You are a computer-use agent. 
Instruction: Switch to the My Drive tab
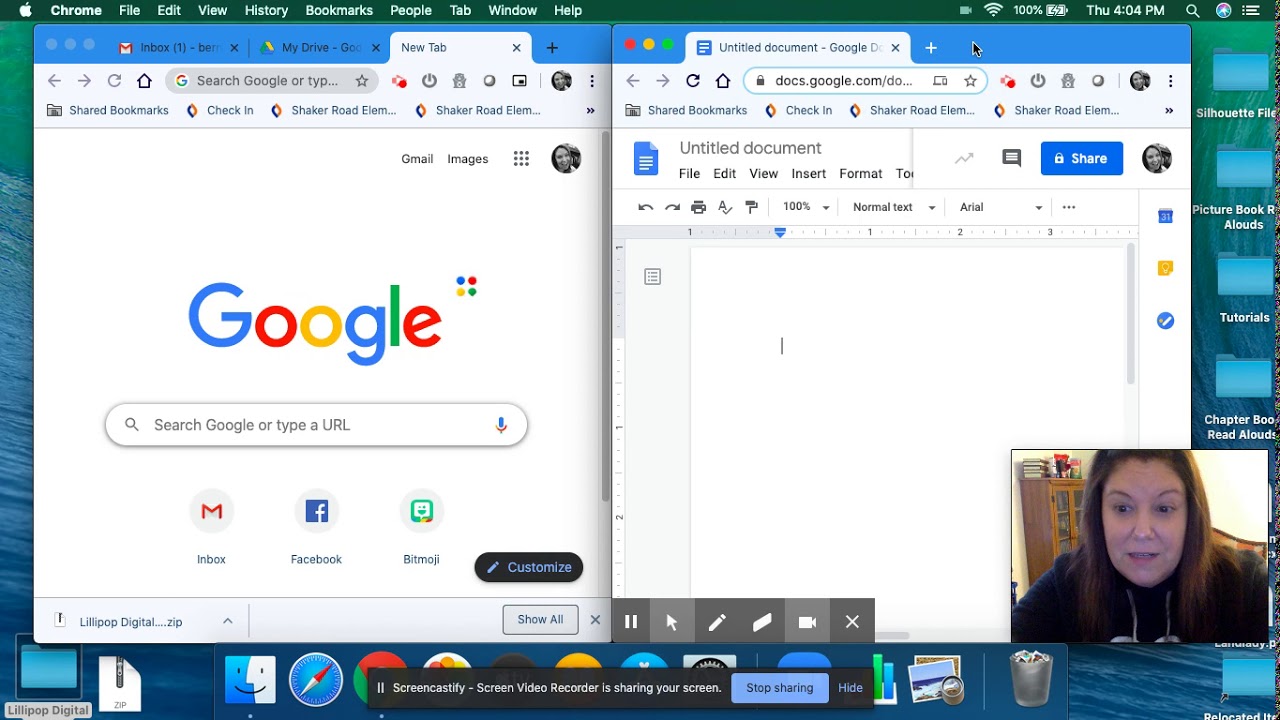320,47
